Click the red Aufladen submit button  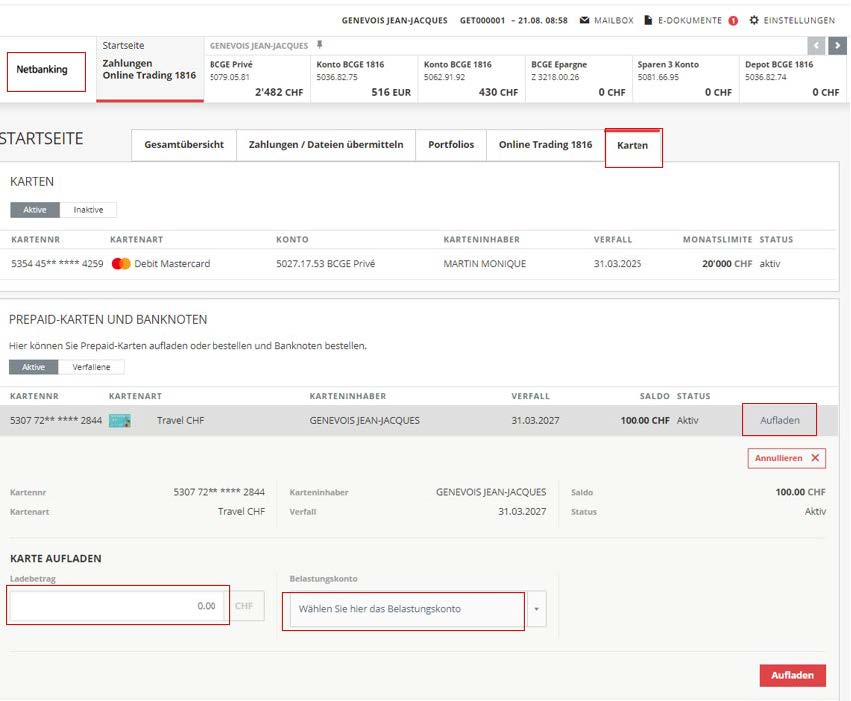792,675
